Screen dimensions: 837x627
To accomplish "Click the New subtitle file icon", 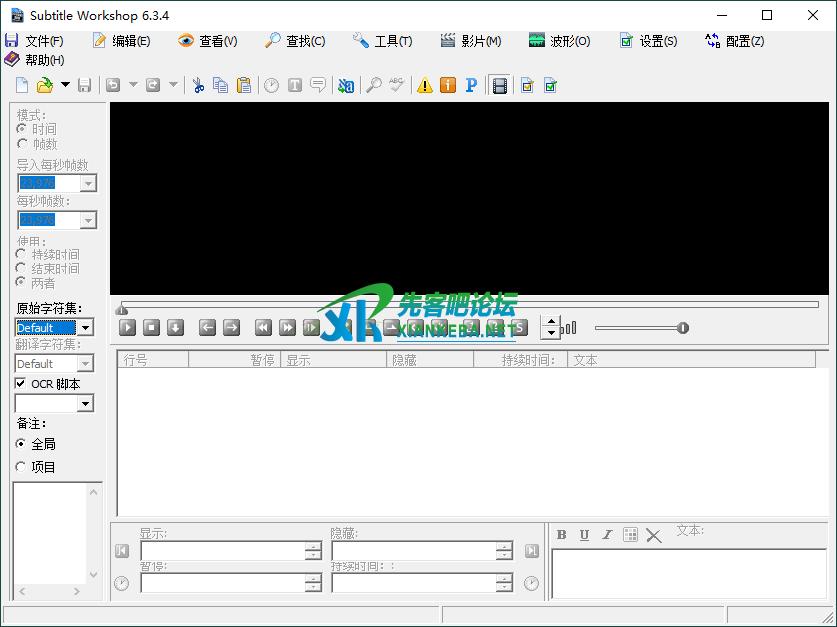I will 22,86.
